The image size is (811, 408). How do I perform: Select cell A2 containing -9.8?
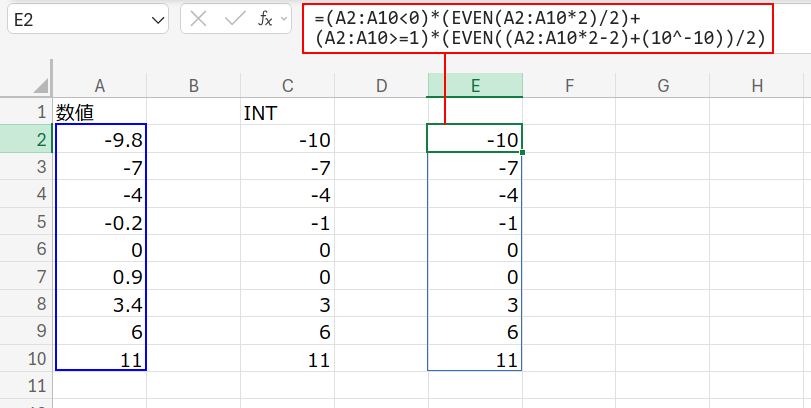[100, 140]
